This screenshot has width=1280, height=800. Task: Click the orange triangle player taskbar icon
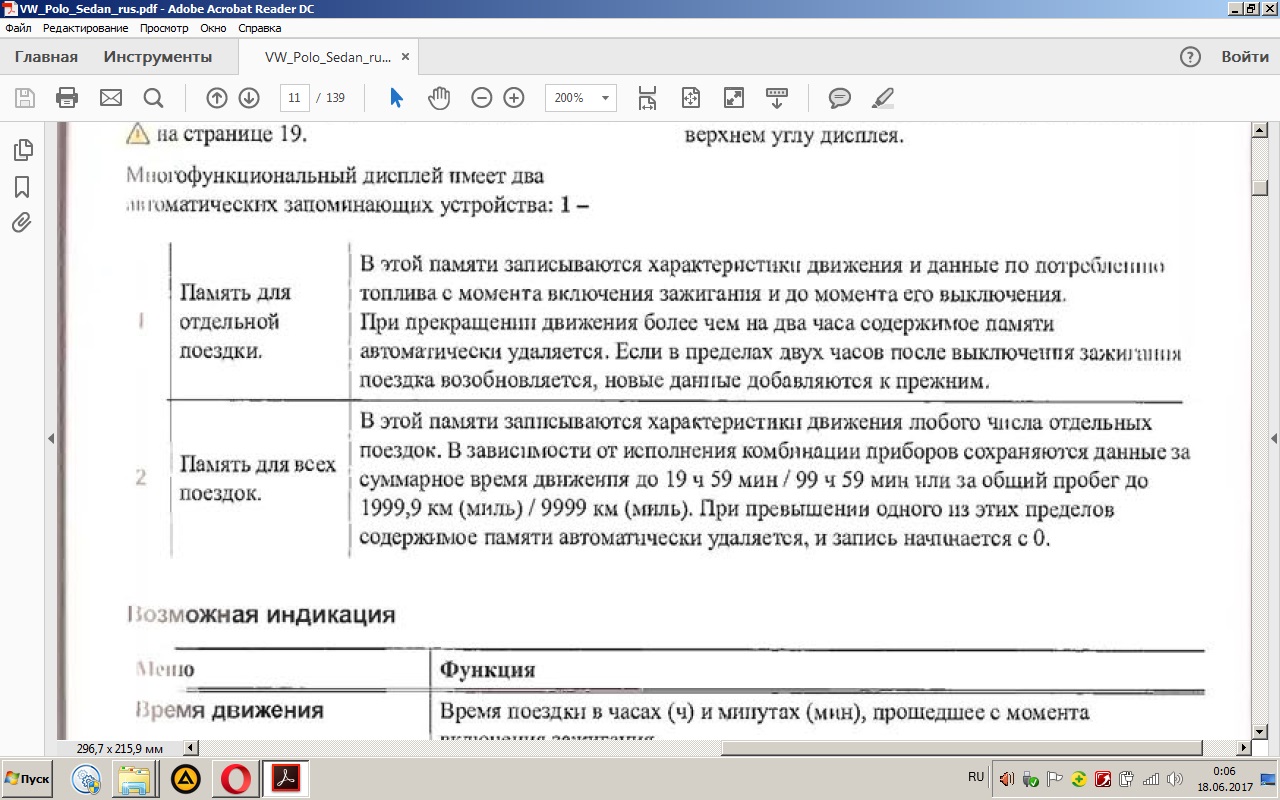[185, 778]
